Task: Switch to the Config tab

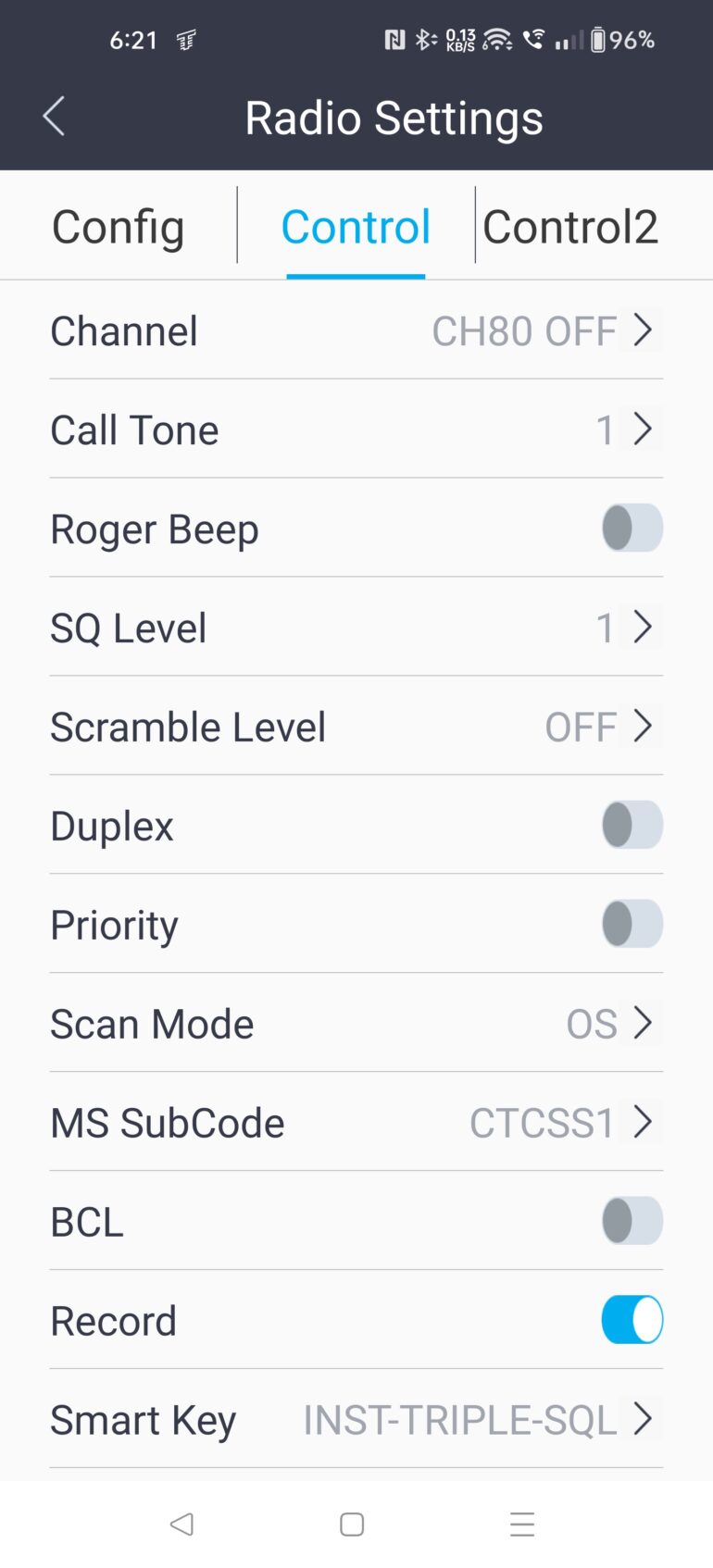Action: 119,227
